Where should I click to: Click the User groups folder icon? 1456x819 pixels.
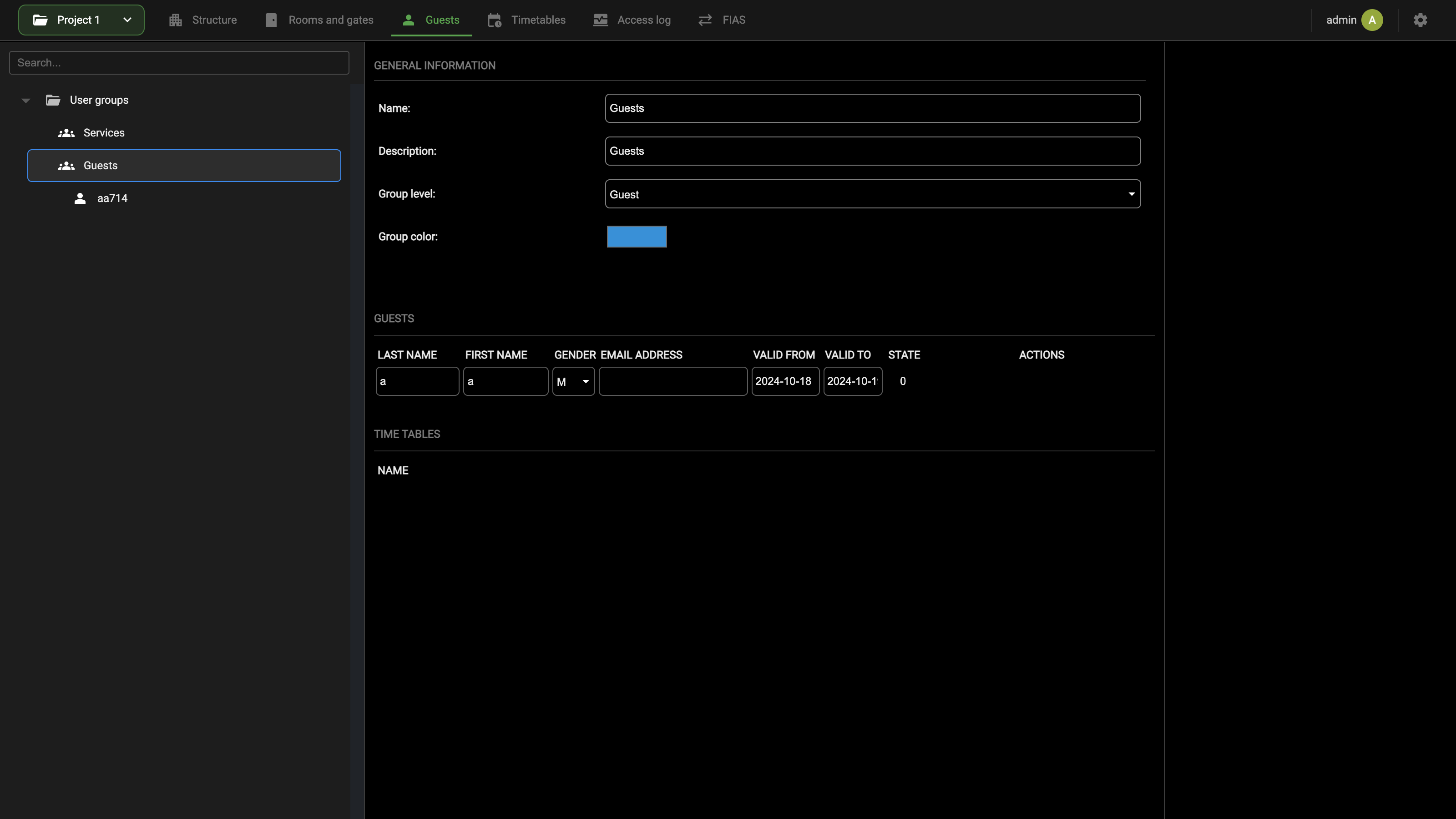53,100
